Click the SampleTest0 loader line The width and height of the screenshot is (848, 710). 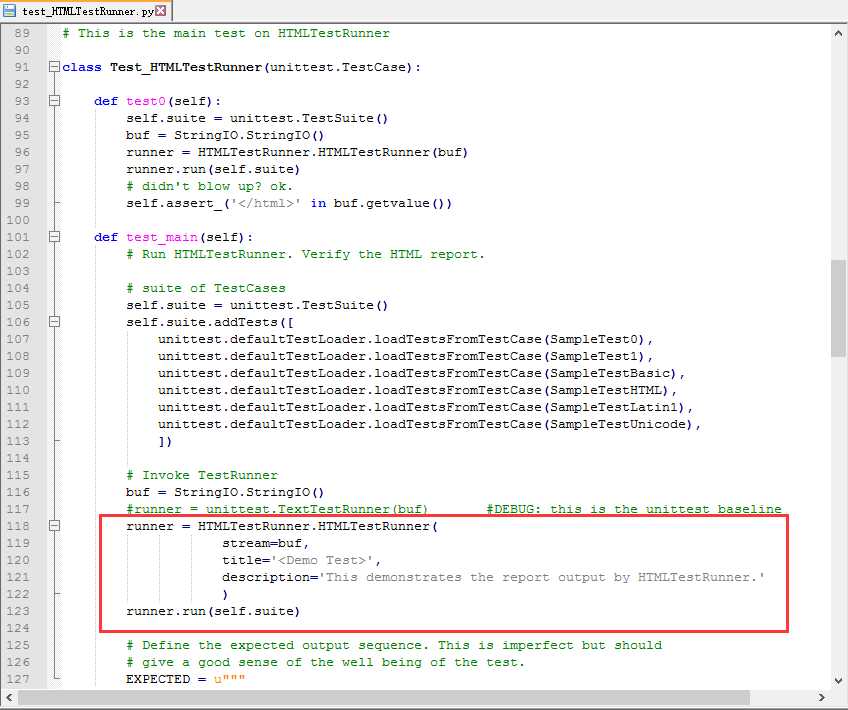coord(406,339)
